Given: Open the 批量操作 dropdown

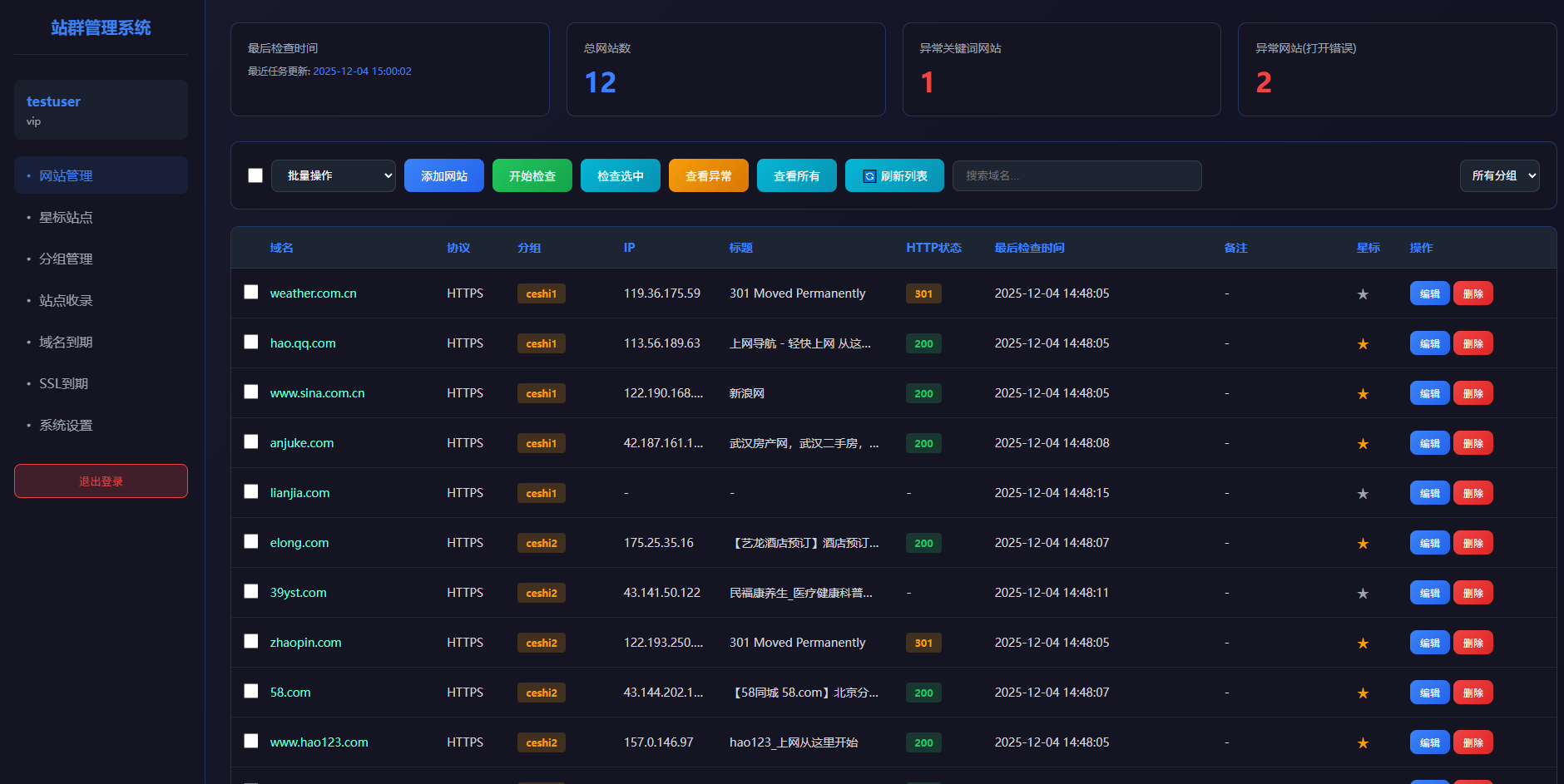Looking at the screenshot, I should click(333, 175).
